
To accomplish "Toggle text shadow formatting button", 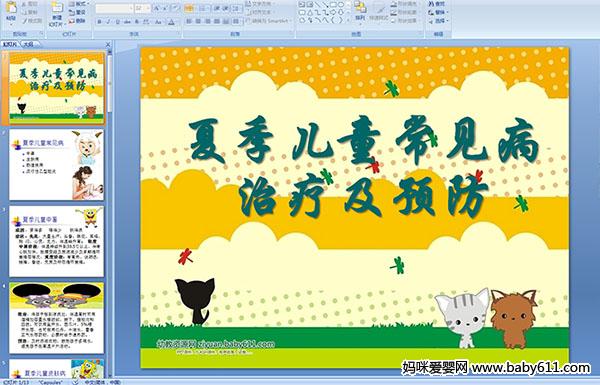I will tap(137, 22).
